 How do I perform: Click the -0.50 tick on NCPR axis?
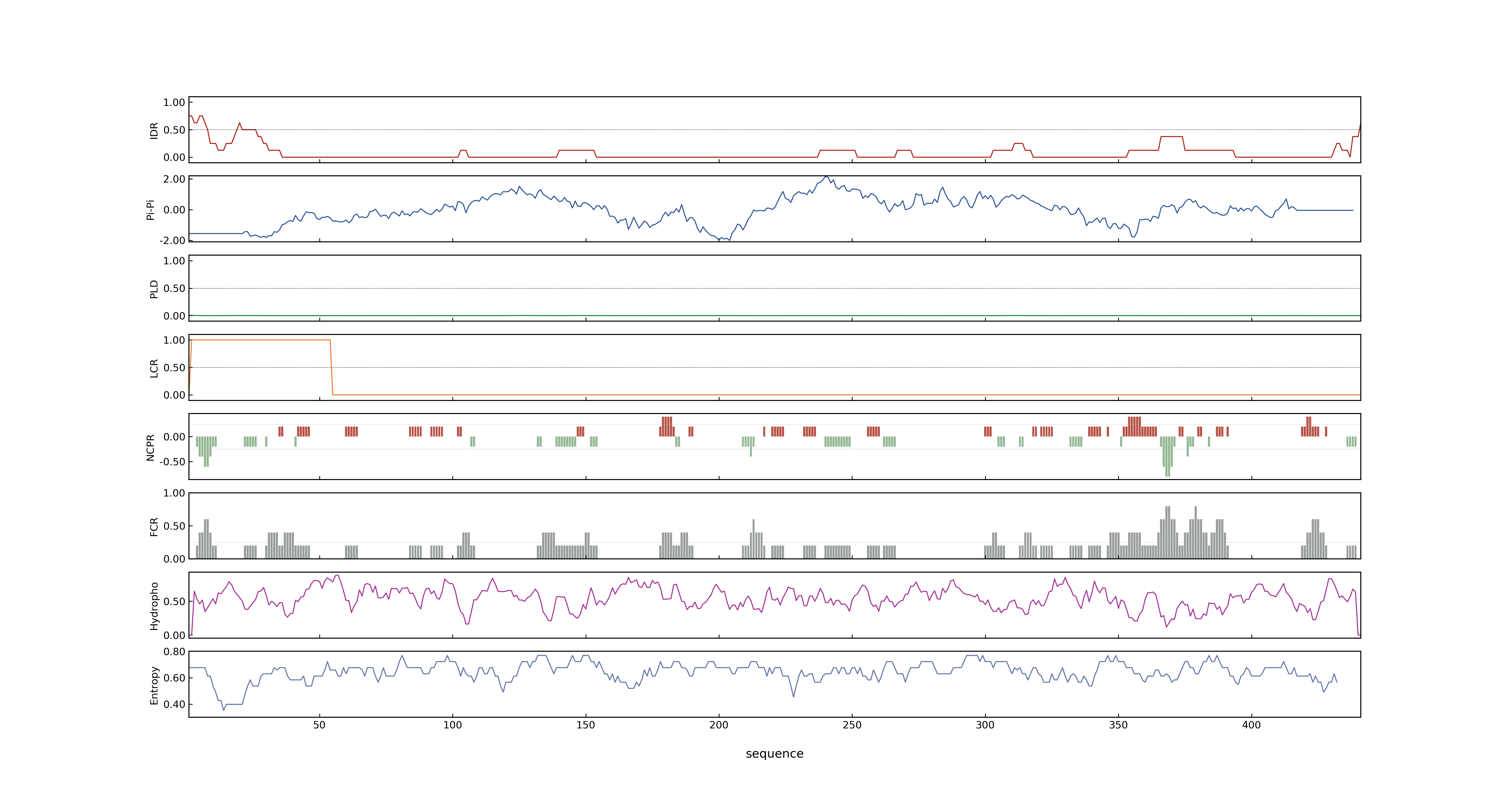[x=172, y=462]
